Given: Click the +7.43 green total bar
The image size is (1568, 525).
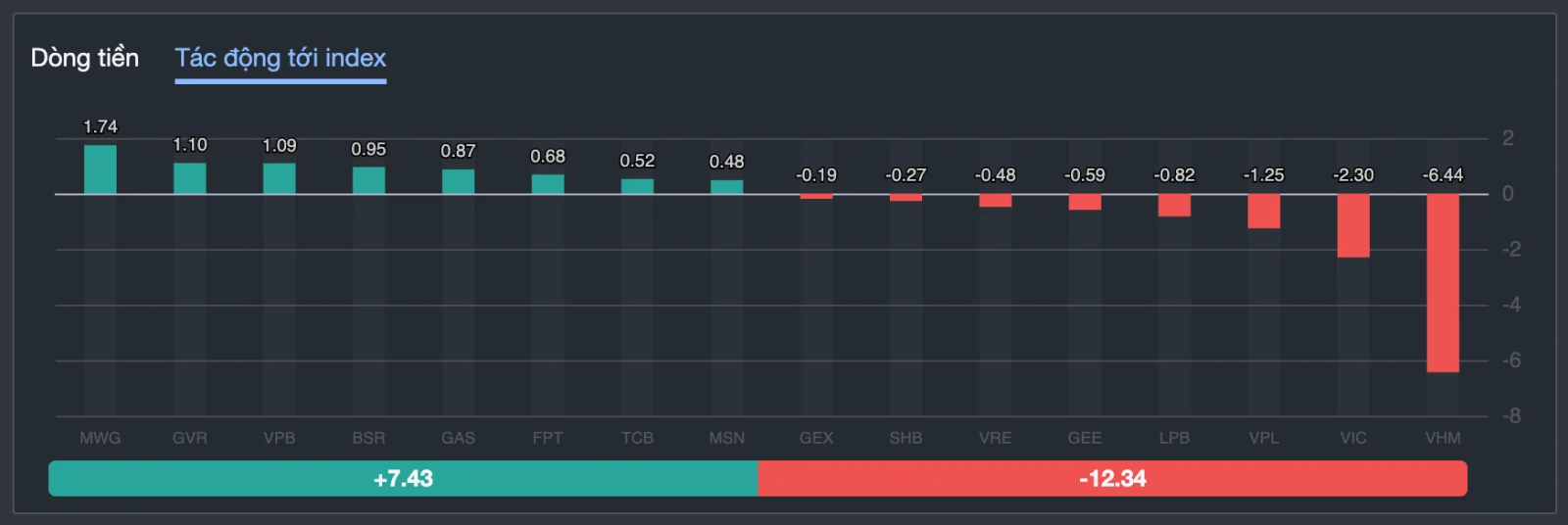Looking at the screenshot, I should (x=403, y=478).
